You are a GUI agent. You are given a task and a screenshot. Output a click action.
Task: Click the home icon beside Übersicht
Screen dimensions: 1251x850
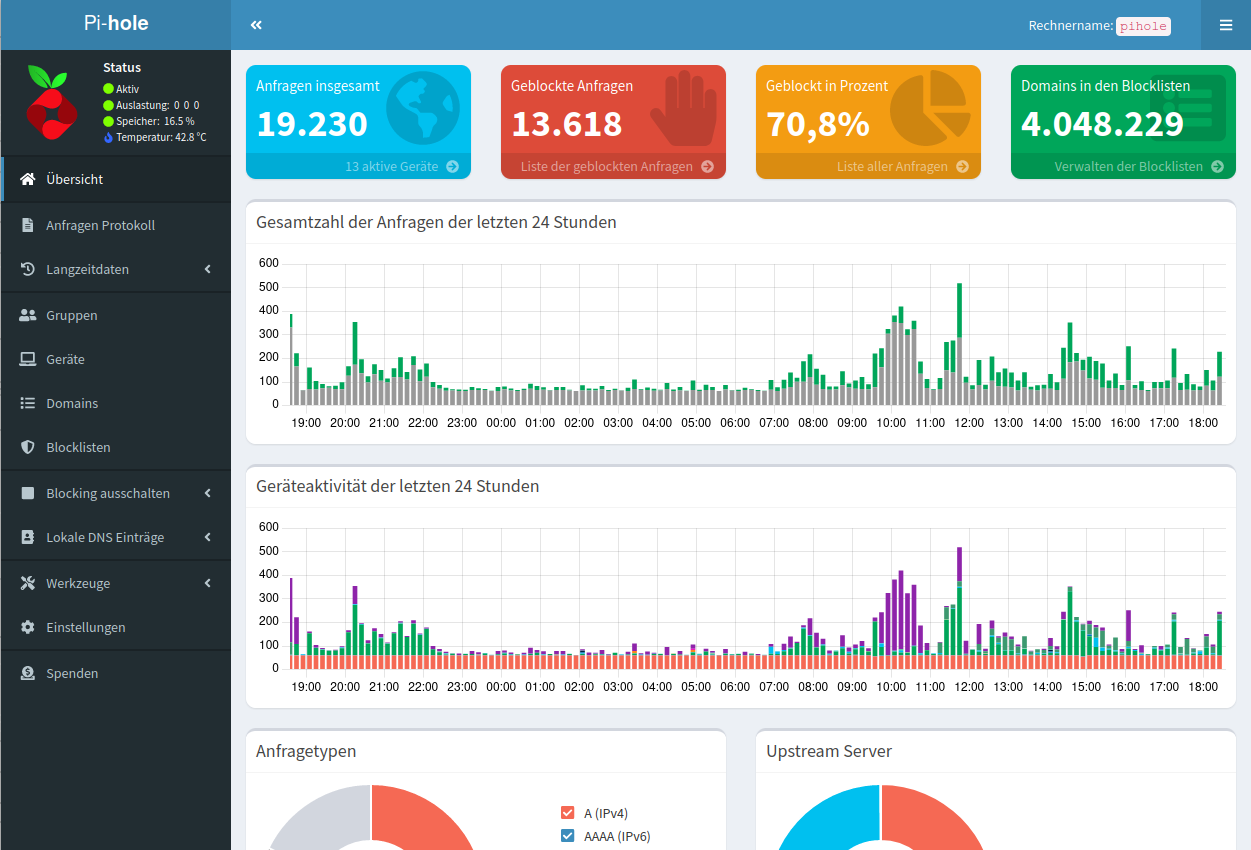coord(28,179)
